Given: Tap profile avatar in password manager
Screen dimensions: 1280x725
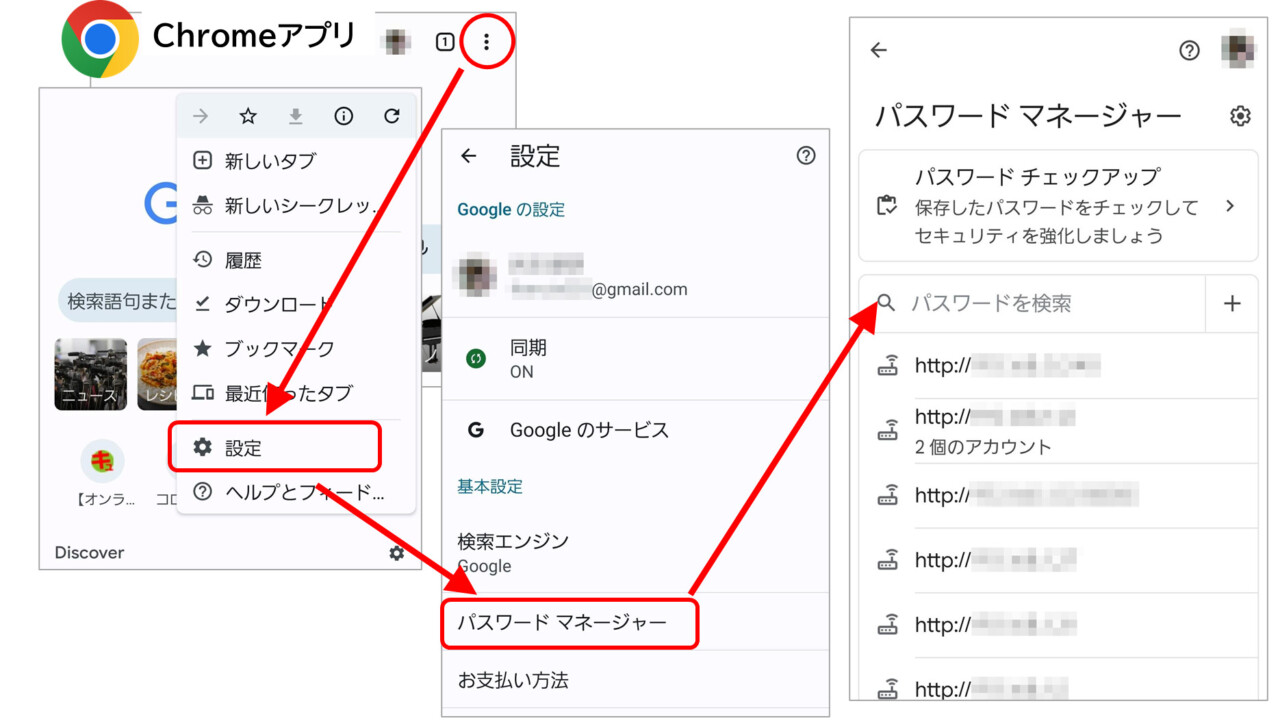Looking at the screenshot, I should click(x=1239, y=50).
